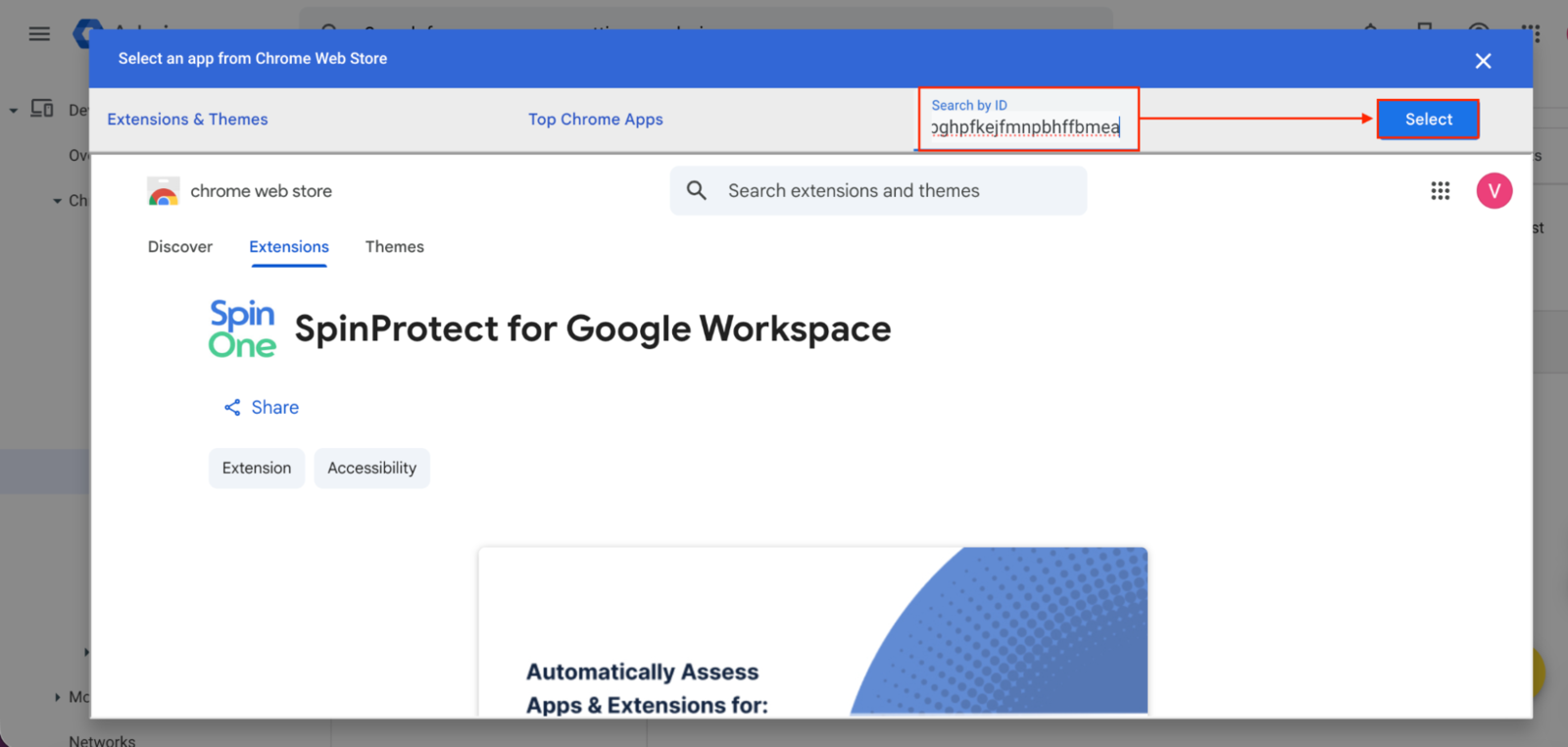1568x747 pixels.
Task: Switch to the Discover tab
Action: pyautogui.click(x=180, y=247)
